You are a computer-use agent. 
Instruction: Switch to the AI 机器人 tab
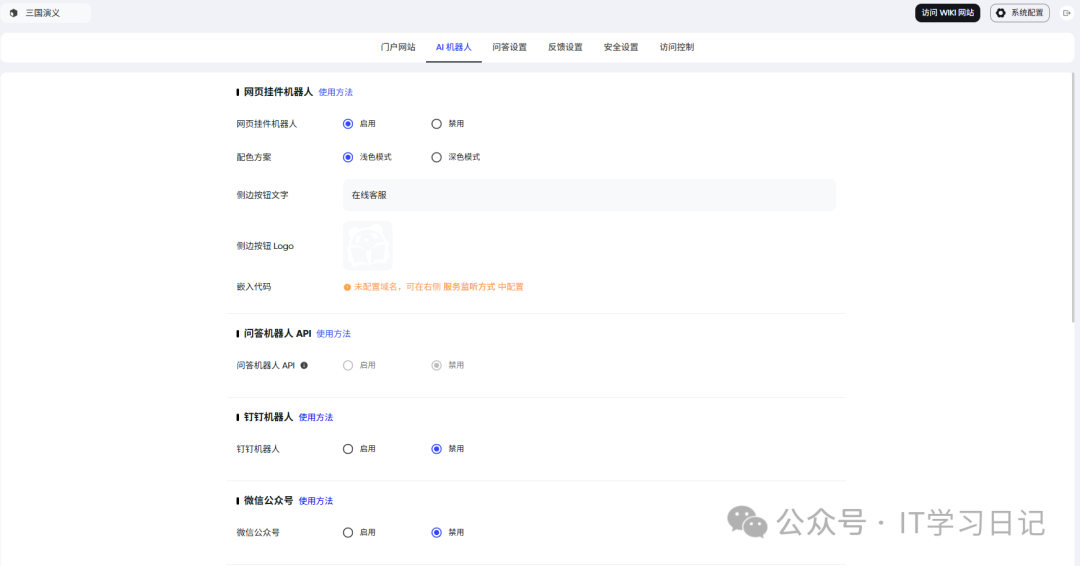click(454, 48)
